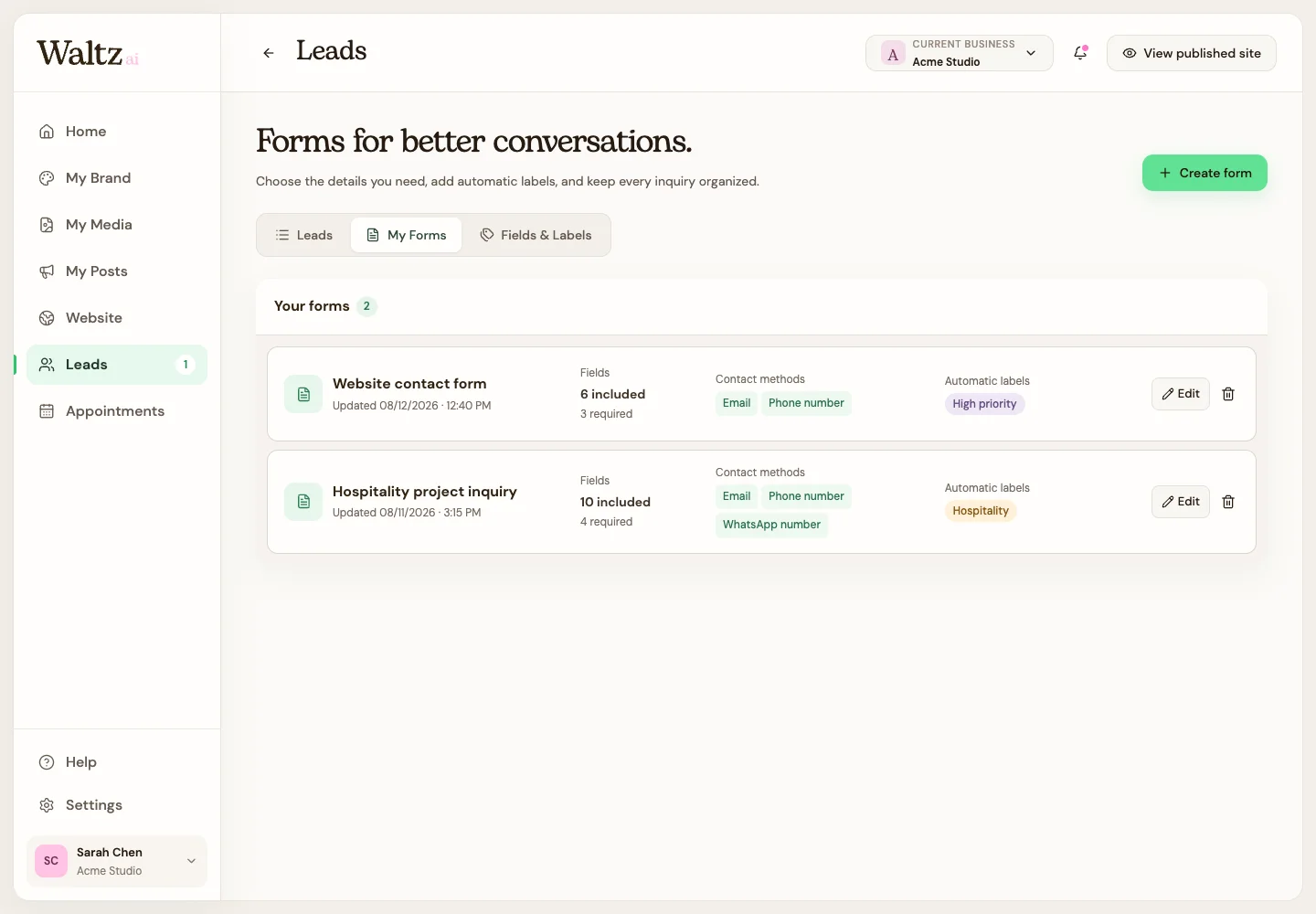Open My Brand page

117,178
